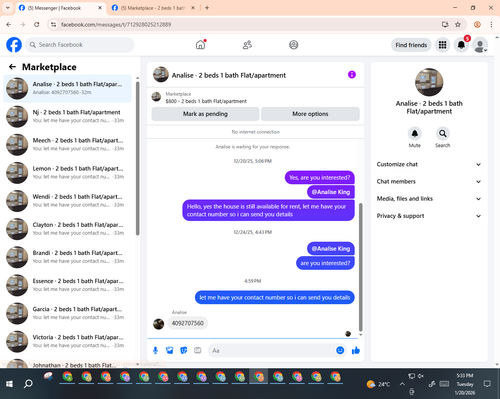Open the Brandi conversation in list

click(x=67, y=257)
